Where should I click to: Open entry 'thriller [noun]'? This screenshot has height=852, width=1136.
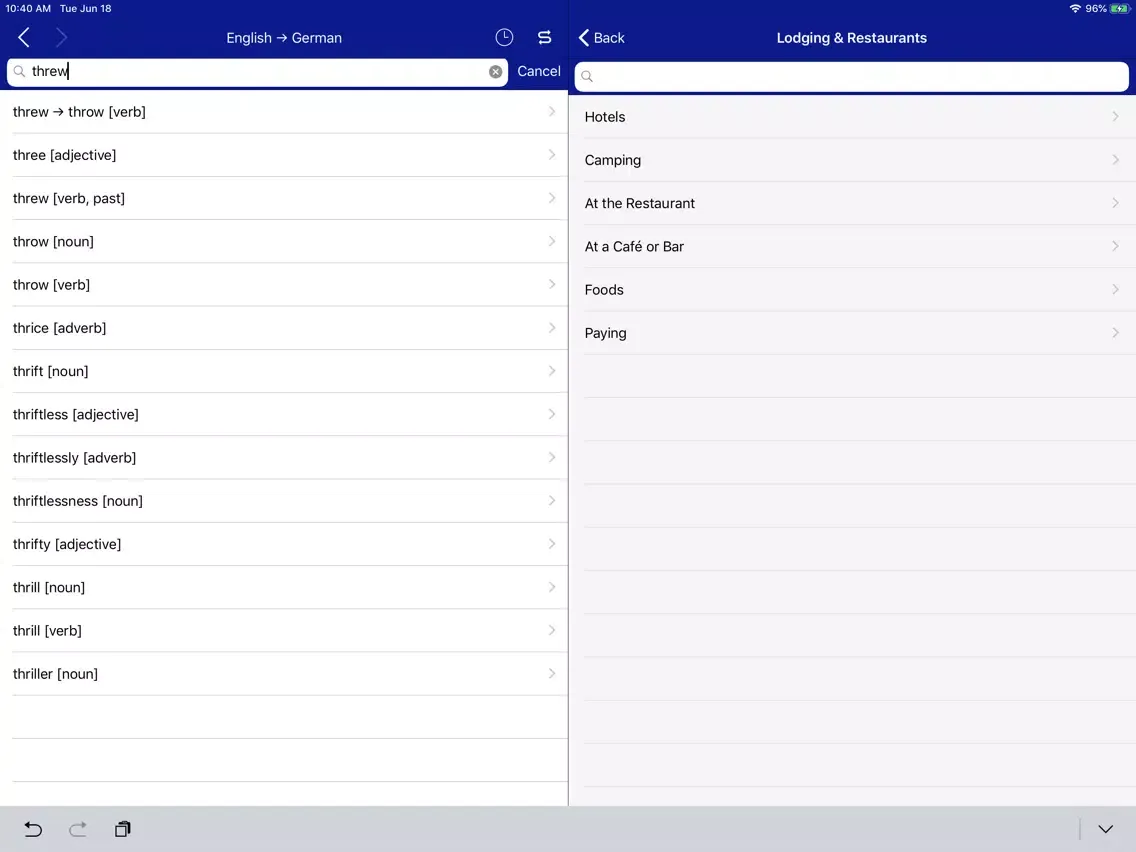(284, 674)
